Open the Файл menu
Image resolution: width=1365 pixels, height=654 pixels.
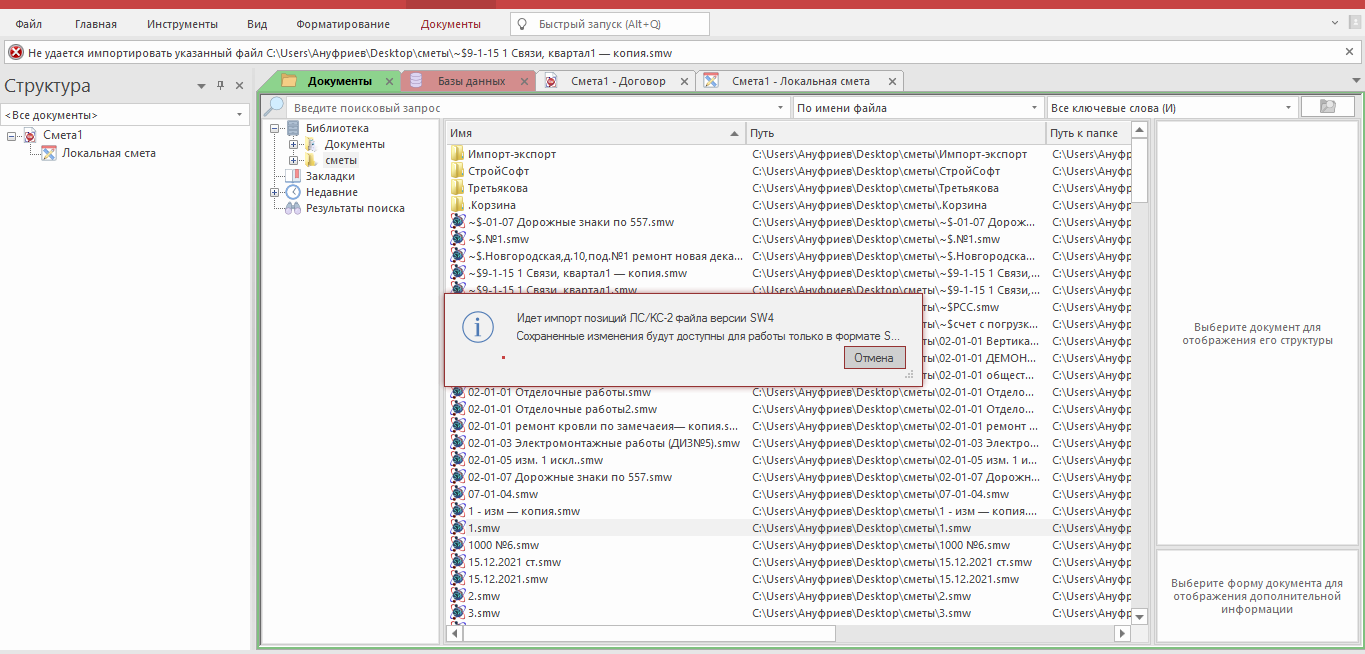pos(29,23)
